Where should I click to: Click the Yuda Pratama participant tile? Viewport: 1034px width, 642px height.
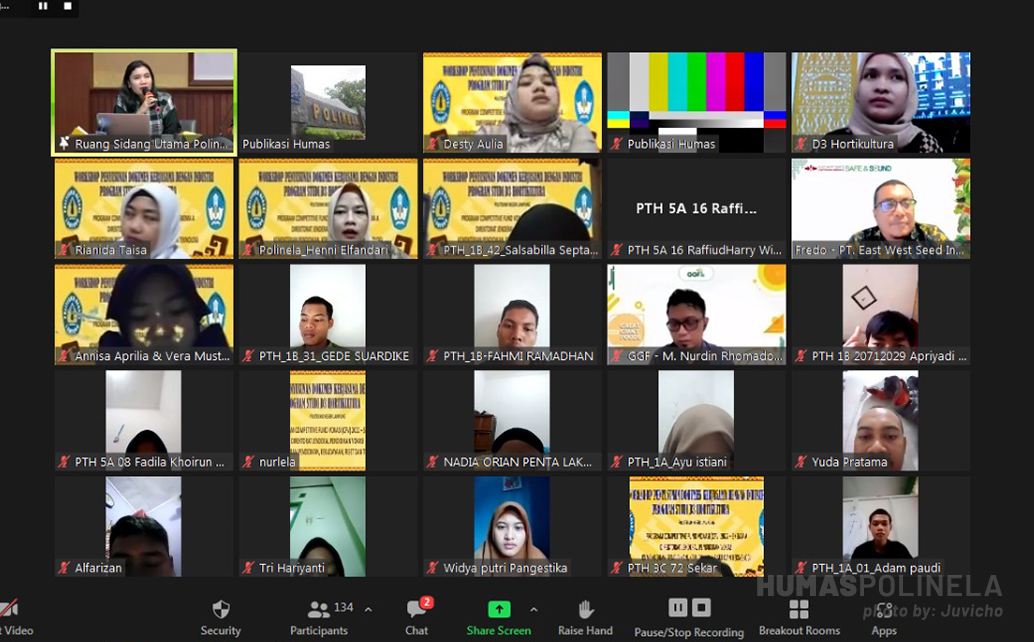(880, 420)
